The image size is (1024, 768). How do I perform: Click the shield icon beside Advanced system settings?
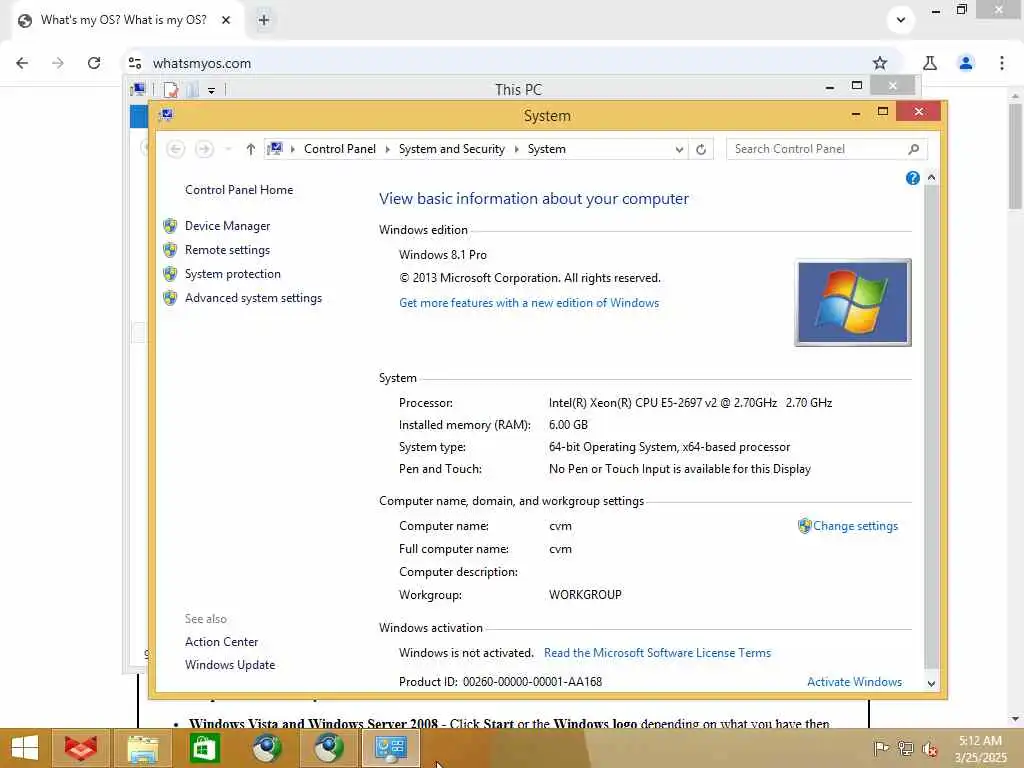[170, 298]
